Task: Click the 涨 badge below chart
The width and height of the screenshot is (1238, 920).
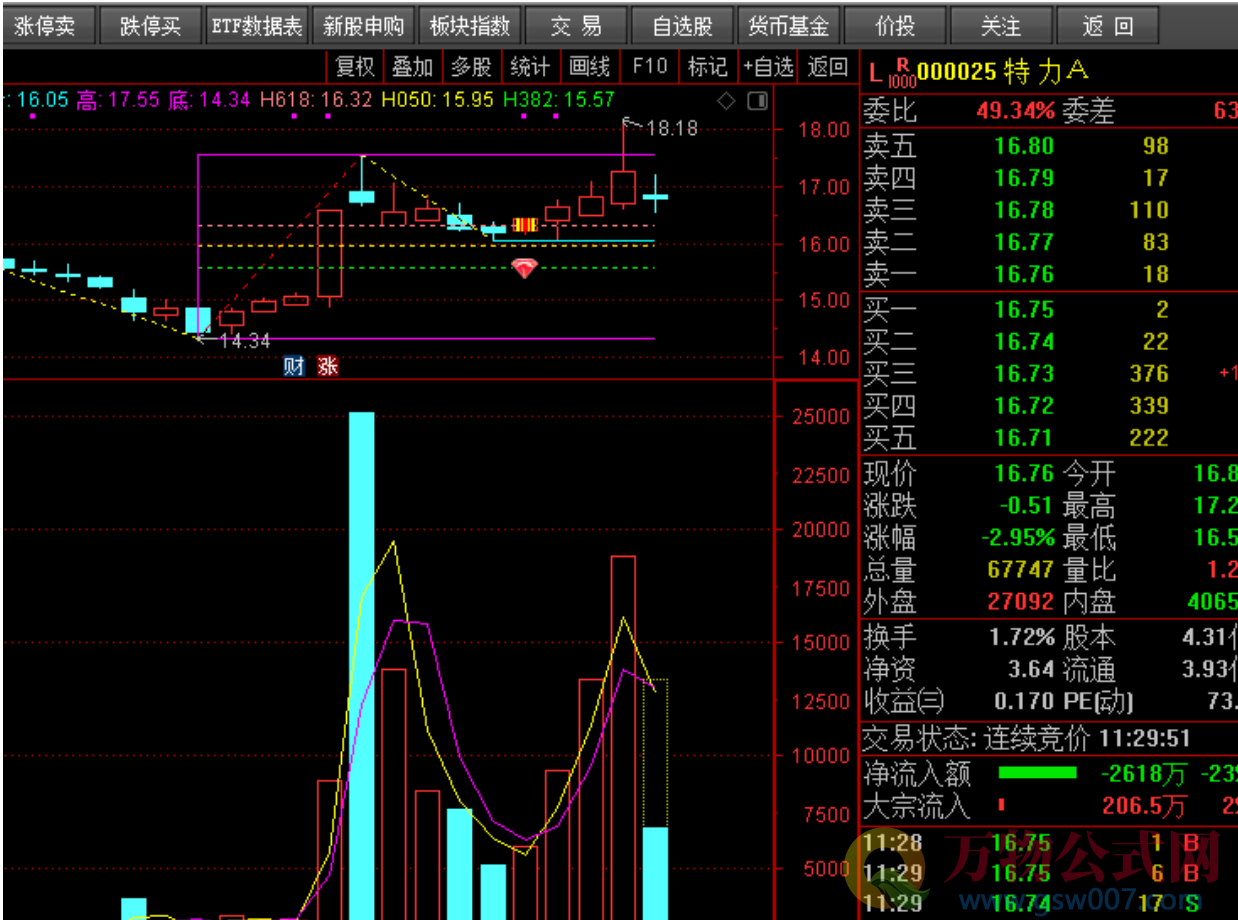Action: [328, 366]
